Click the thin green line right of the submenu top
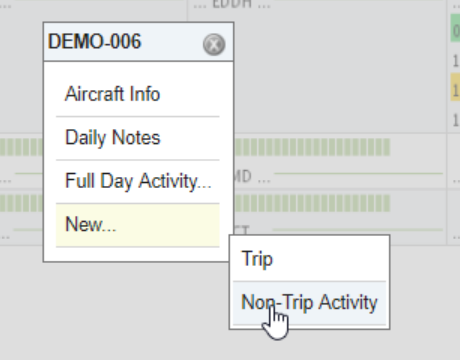This screenshot has width=460, height=360. pos(358,230)
